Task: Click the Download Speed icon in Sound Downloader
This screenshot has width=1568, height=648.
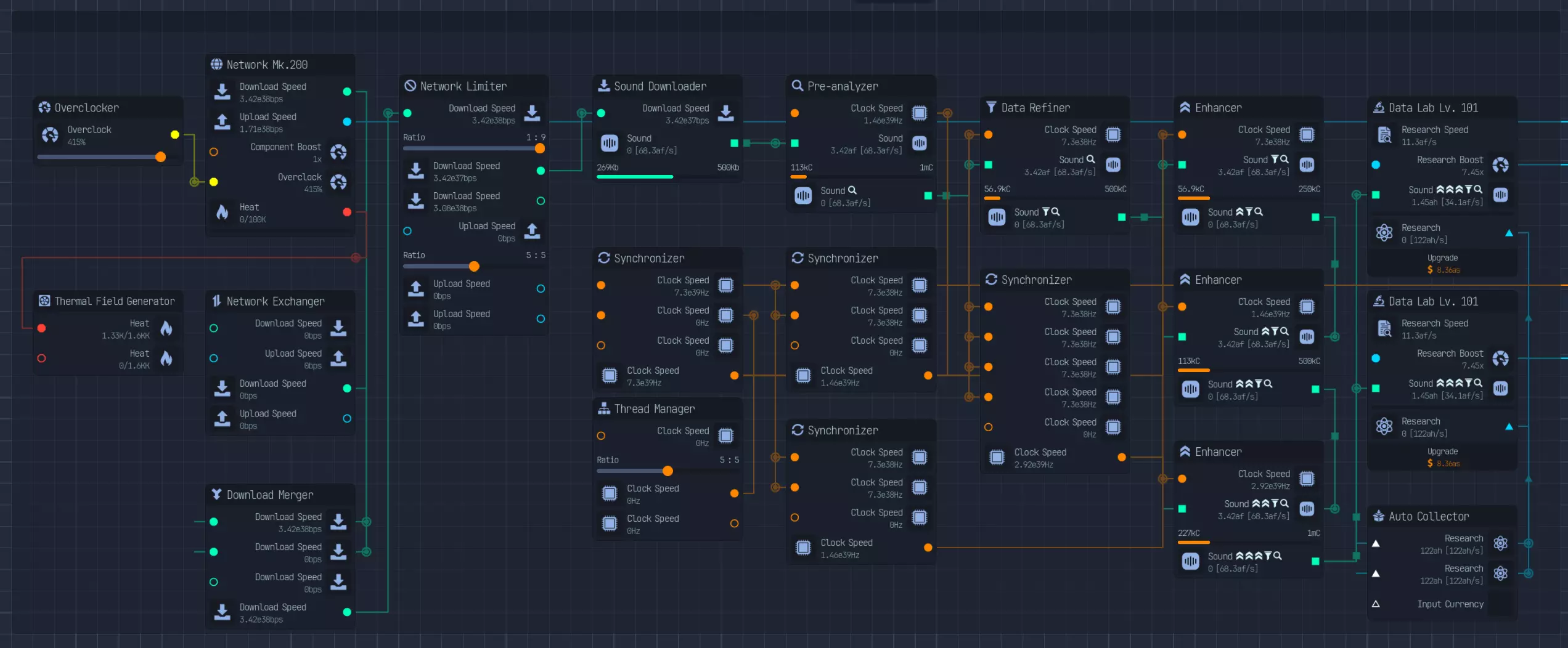Action: tap(726, 113)
